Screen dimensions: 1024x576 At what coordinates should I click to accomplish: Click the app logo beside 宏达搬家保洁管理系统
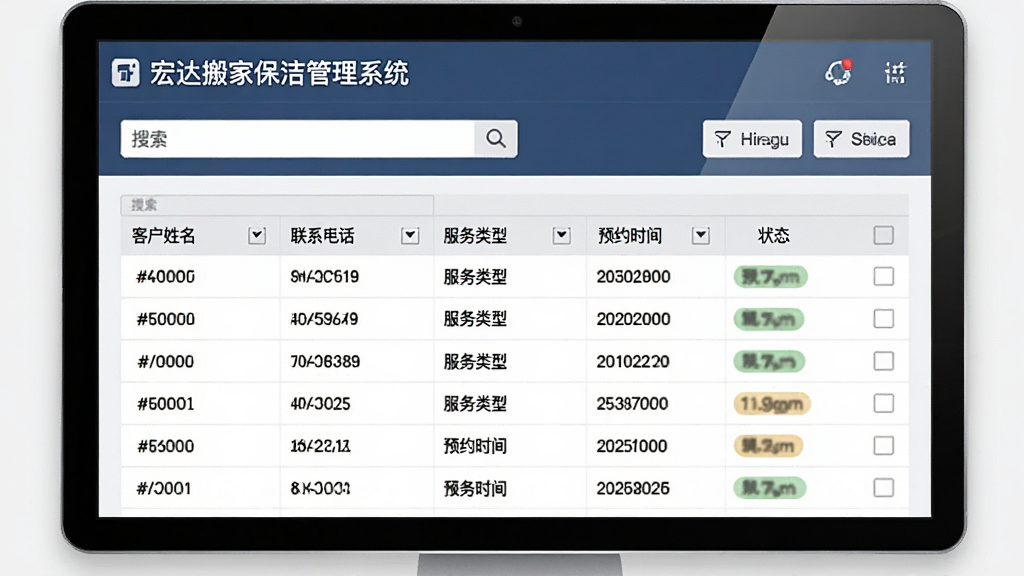[125, 72]
